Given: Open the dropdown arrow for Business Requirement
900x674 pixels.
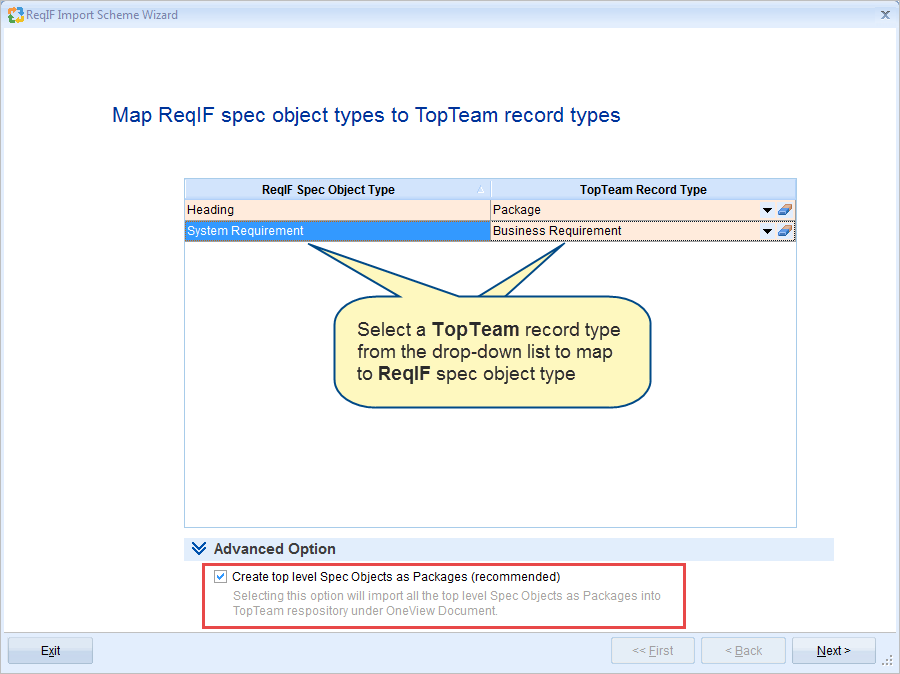Looking at the screenshot, I should click(x=767, y=231).
